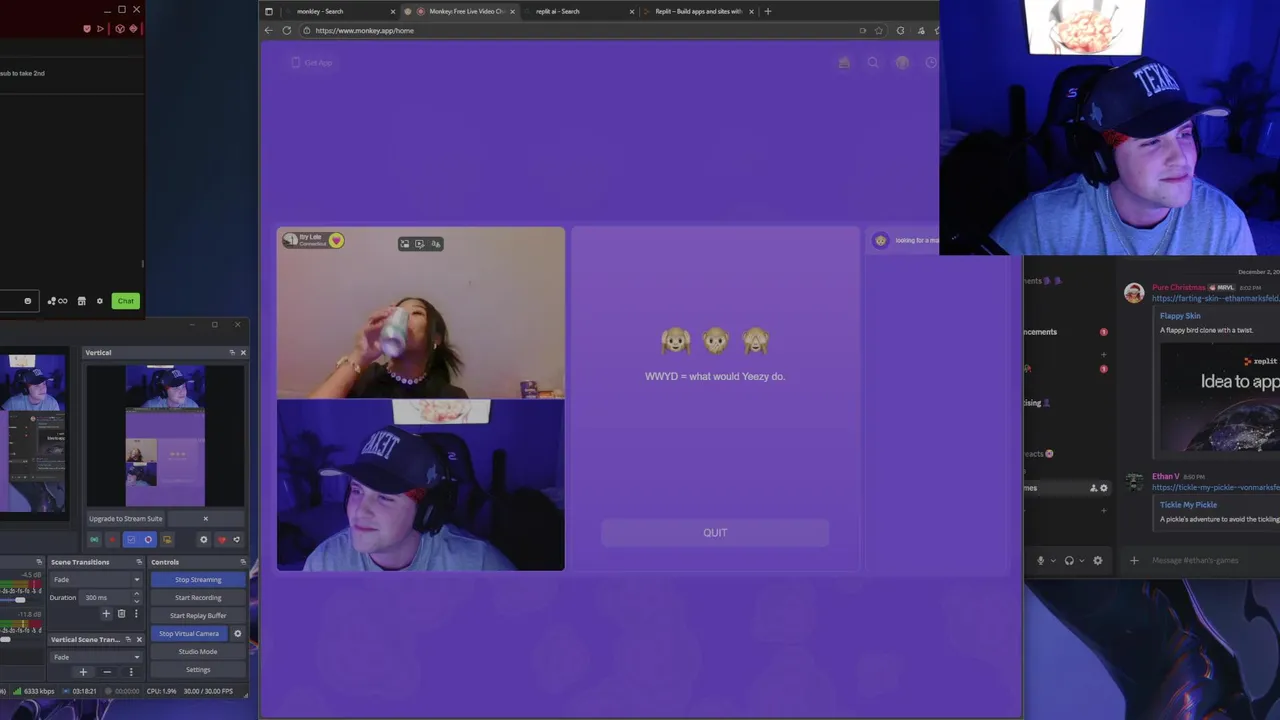Toggle vertical recording red dot icon
Screen dimensions: 1280x720
click(112, 540)
